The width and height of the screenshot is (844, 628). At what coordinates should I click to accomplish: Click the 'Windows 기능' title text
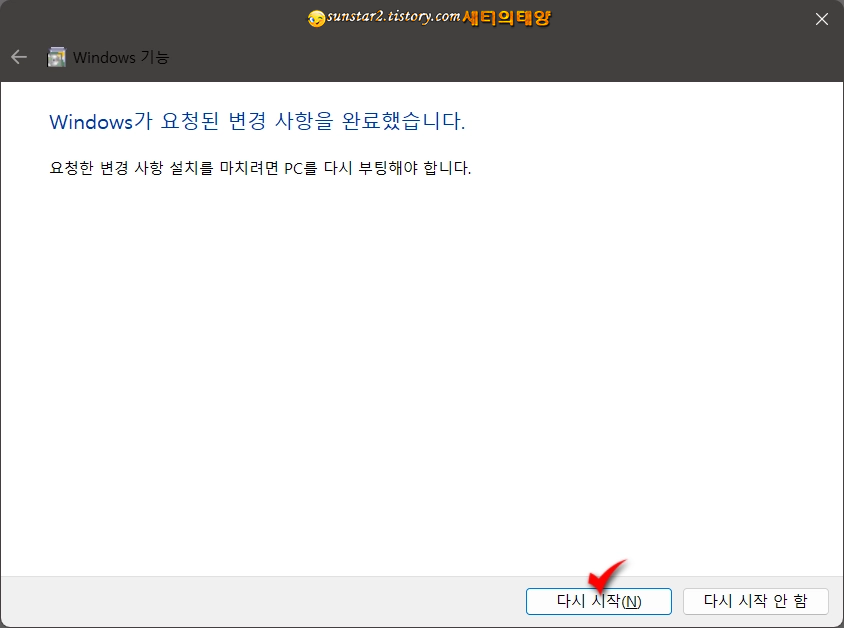(121, 57)
